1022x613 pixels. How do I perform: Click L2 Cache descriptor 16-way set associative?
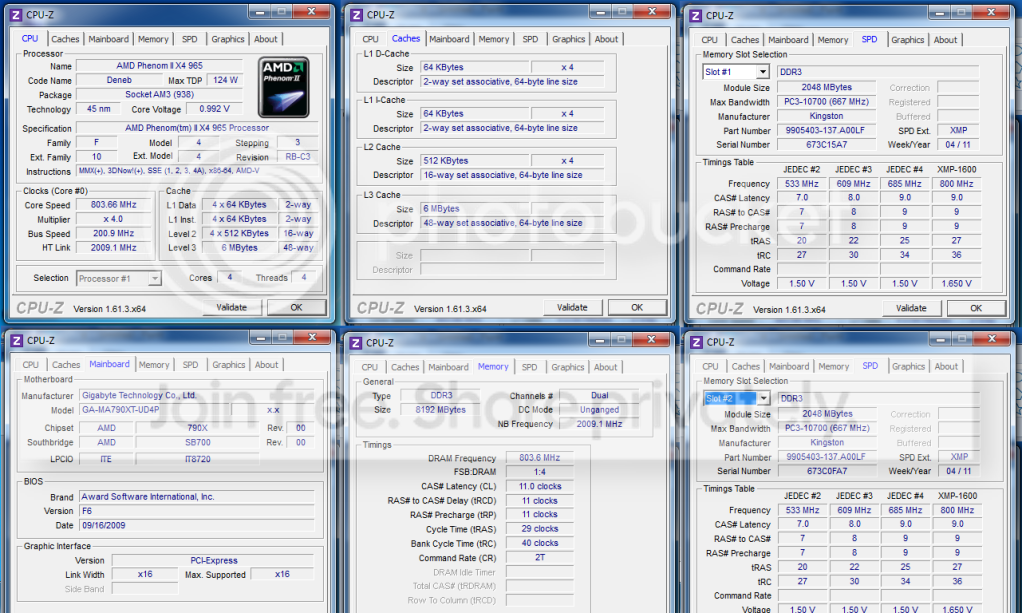coord(512,175)
